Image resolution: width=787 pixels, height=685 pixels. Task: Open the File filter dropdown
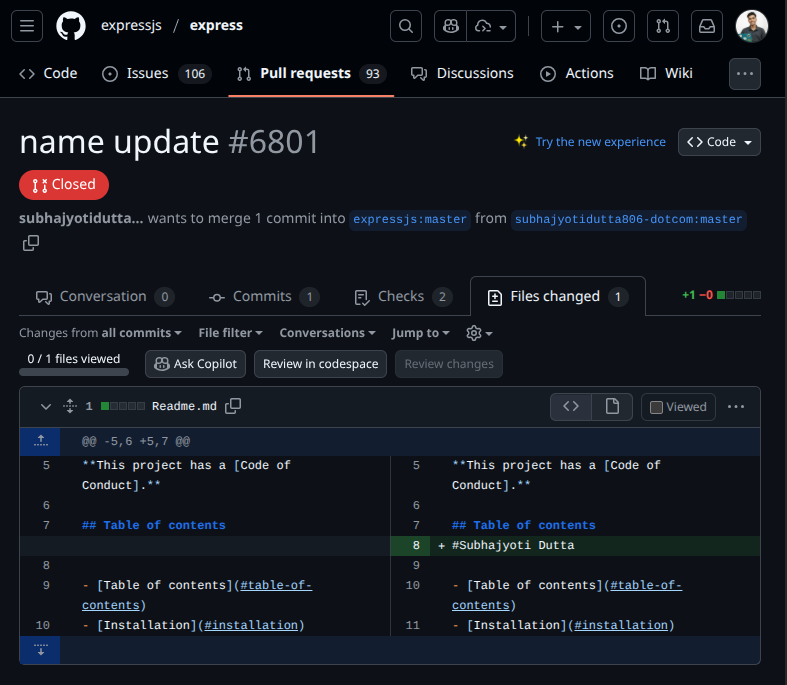(230, 333)
